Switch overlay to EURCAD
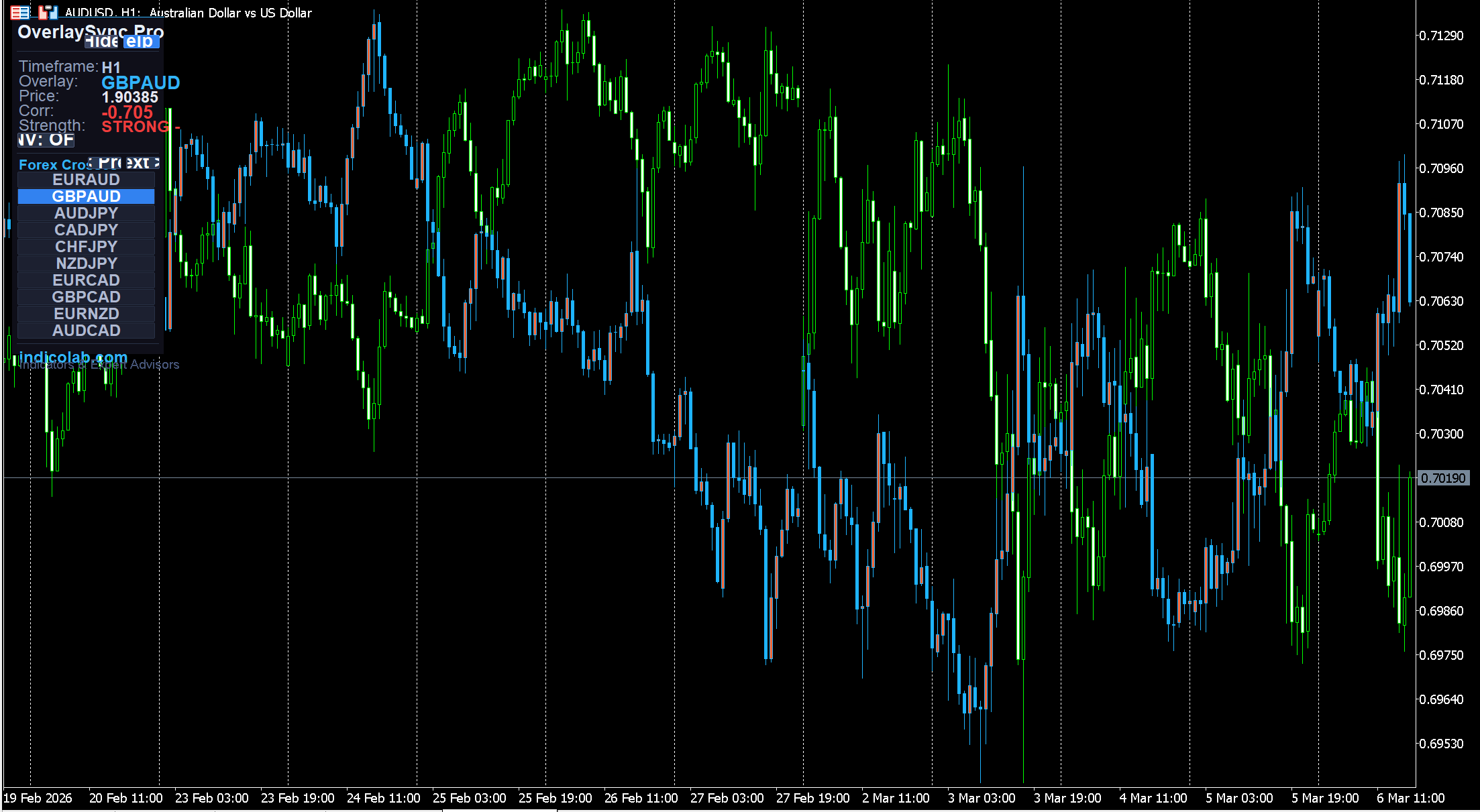Image resolution: width=1480 pixels, height=812 pixels. pyautogui.click(x=86, y=280)
